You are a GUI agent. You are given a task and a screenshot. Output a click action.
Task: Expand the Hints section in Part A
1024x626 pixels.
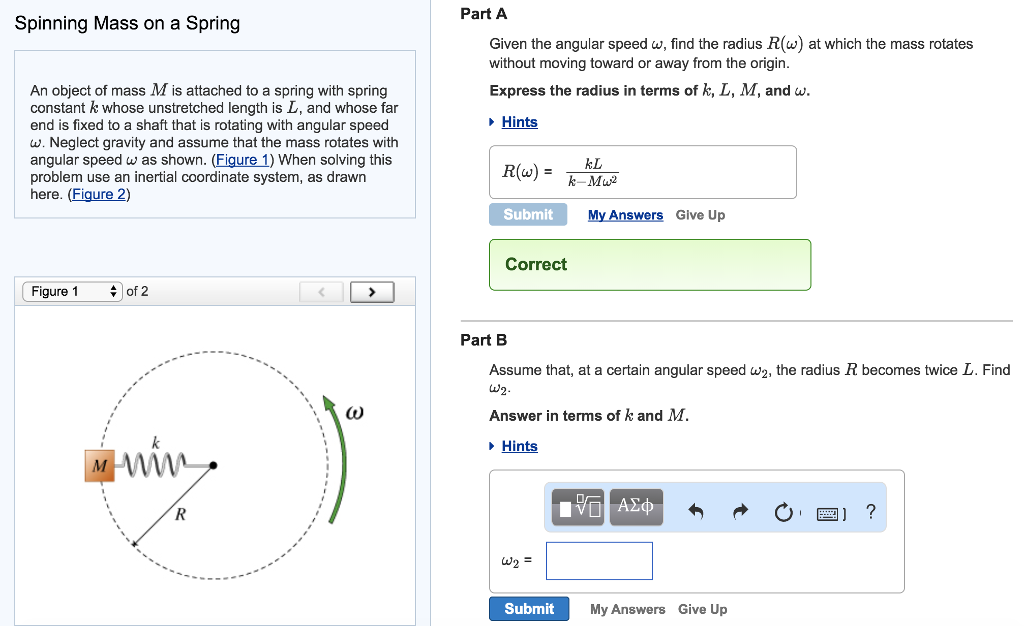pyautogui.click(x=518, y=122)
